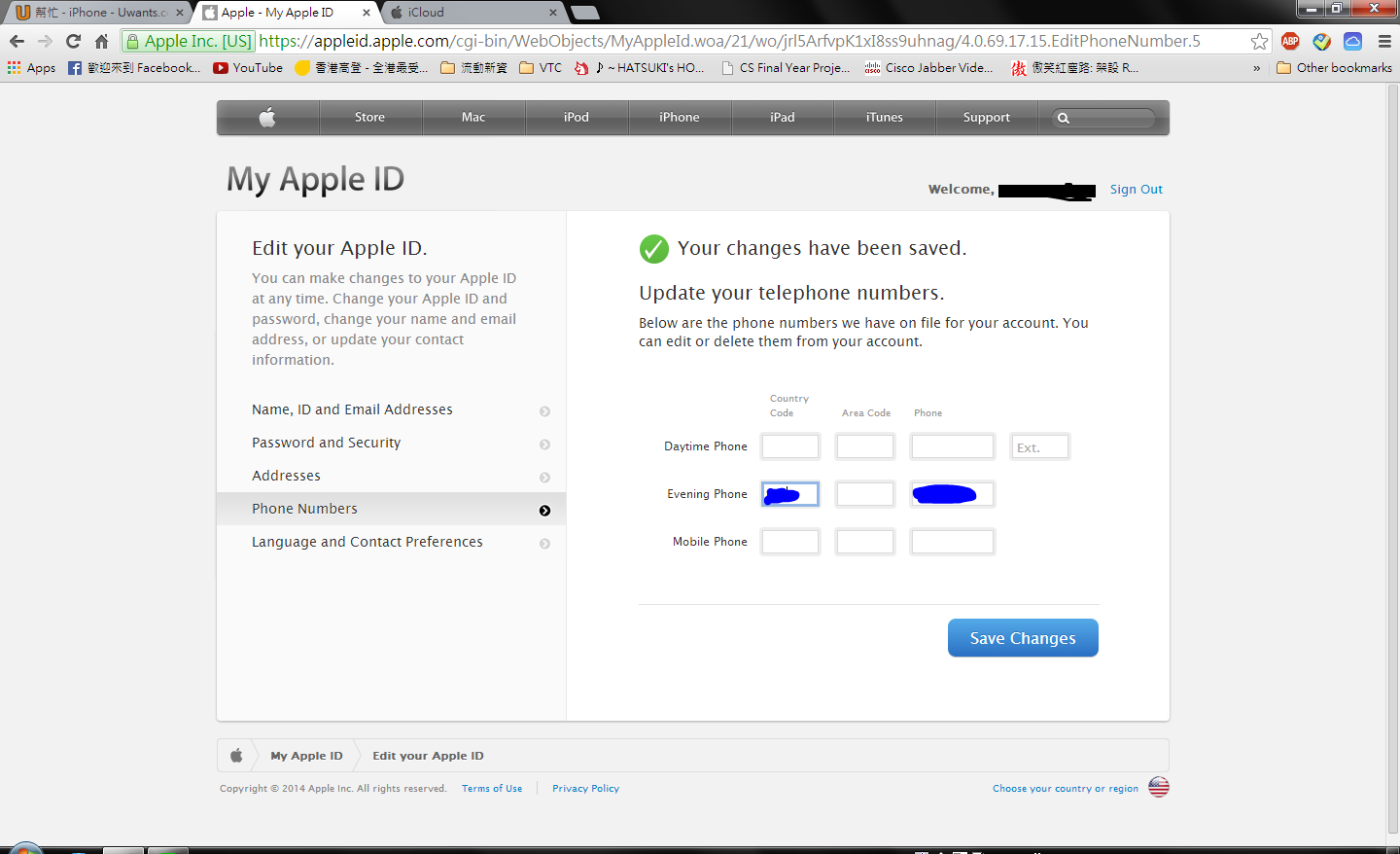Open the Other bookmarks folder
The image size is (1400, 854).
(x=1334, y=67)
